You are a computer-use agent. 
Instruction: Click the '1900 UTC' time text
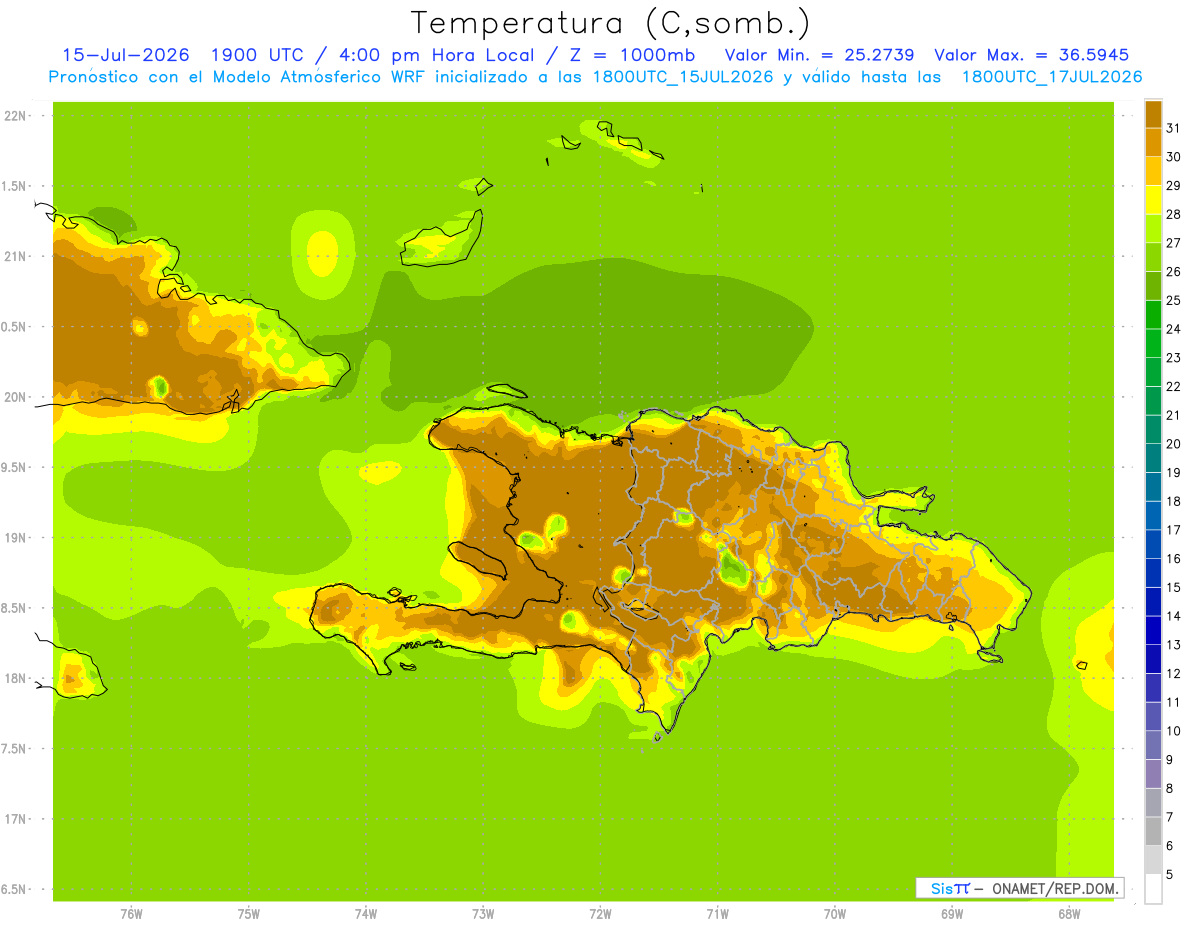pos(258,55)
